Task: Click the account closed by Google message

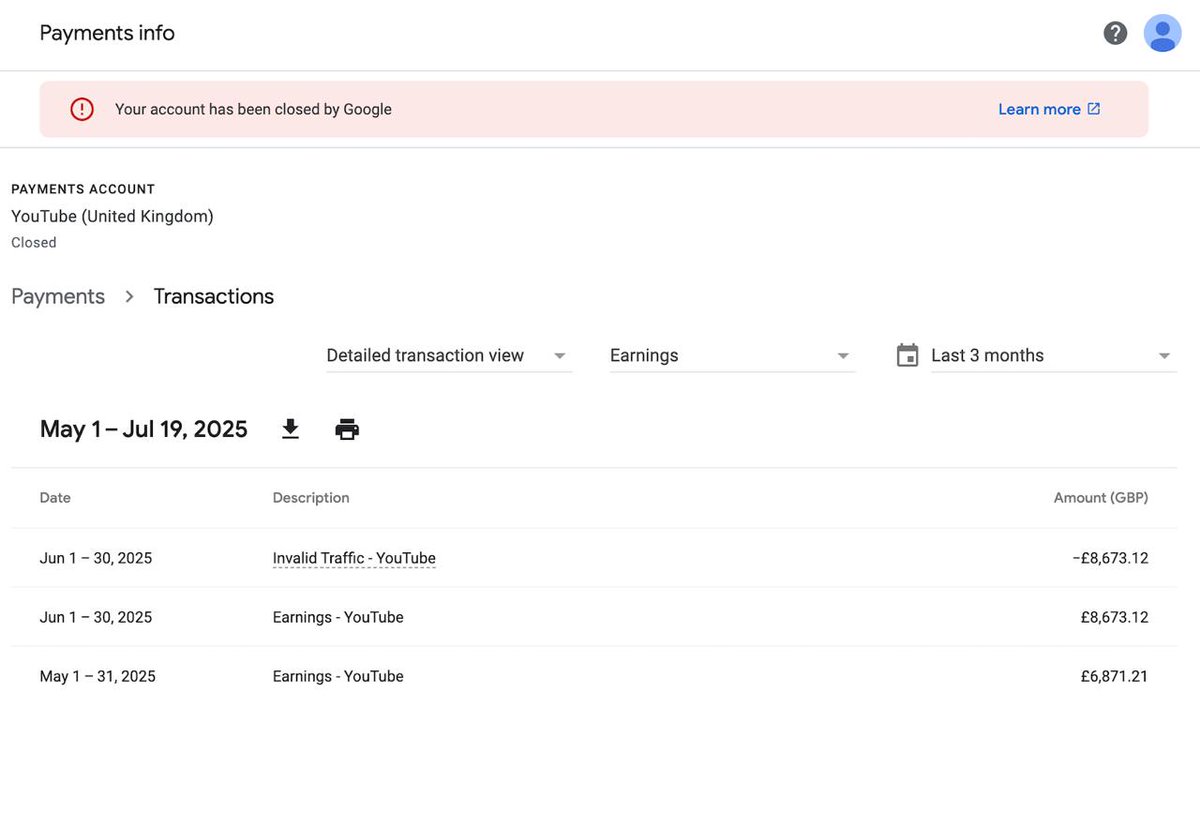Action: click(x=253, y=109)
